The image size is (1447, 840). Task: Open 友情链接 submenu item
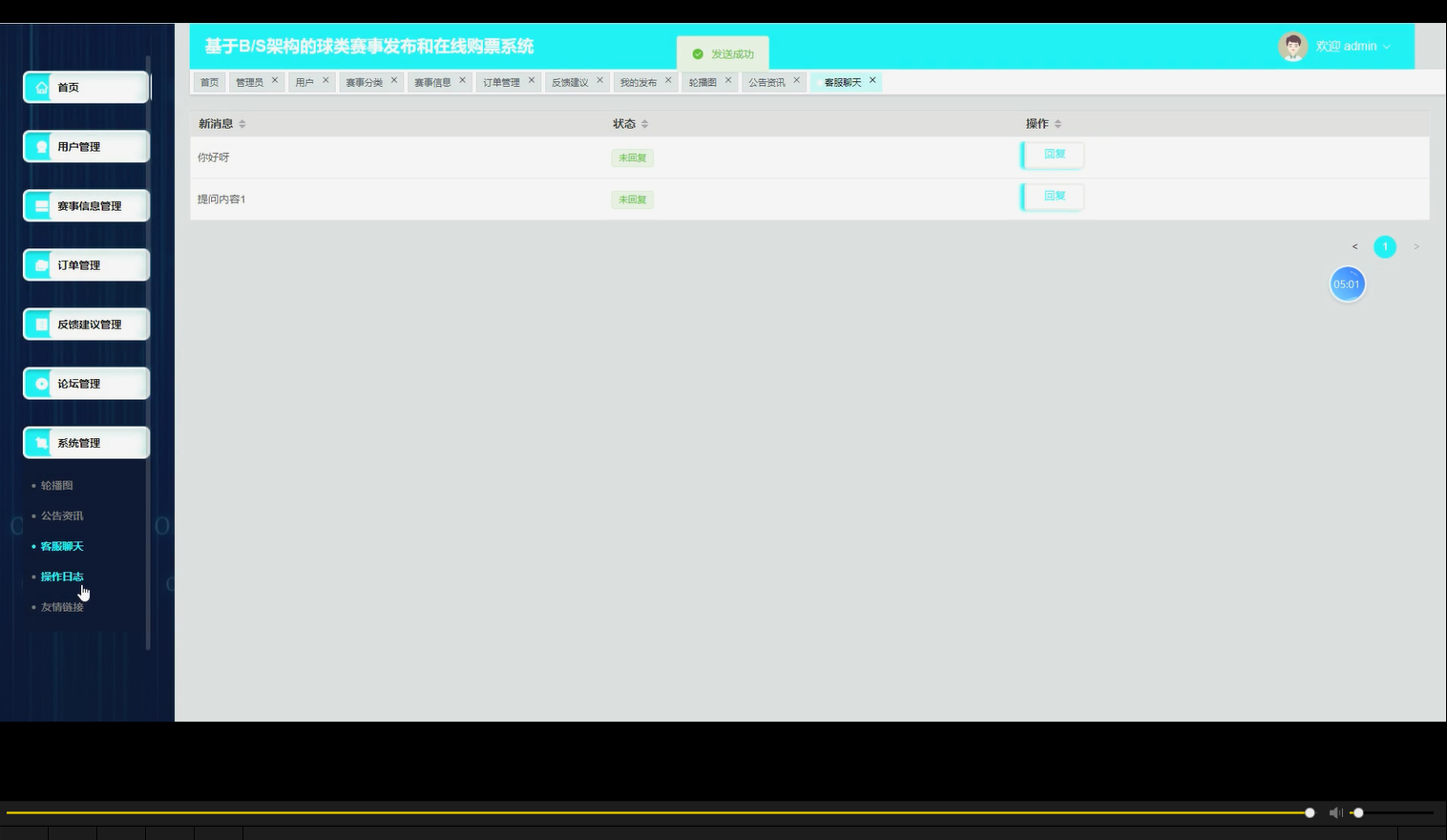pos(62,608)
